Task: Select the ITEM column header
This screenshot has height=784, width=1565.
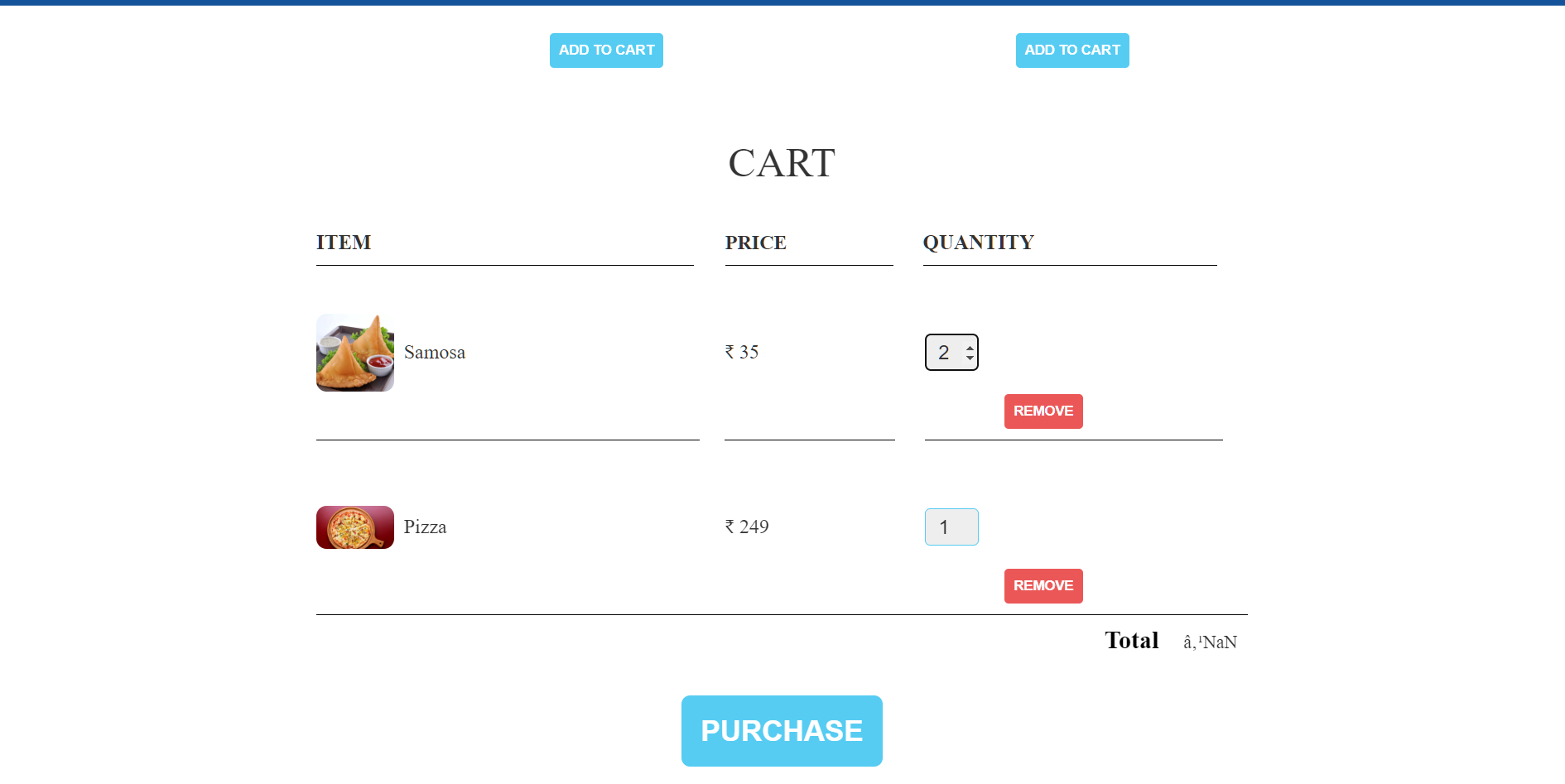Action: [344, 242]
